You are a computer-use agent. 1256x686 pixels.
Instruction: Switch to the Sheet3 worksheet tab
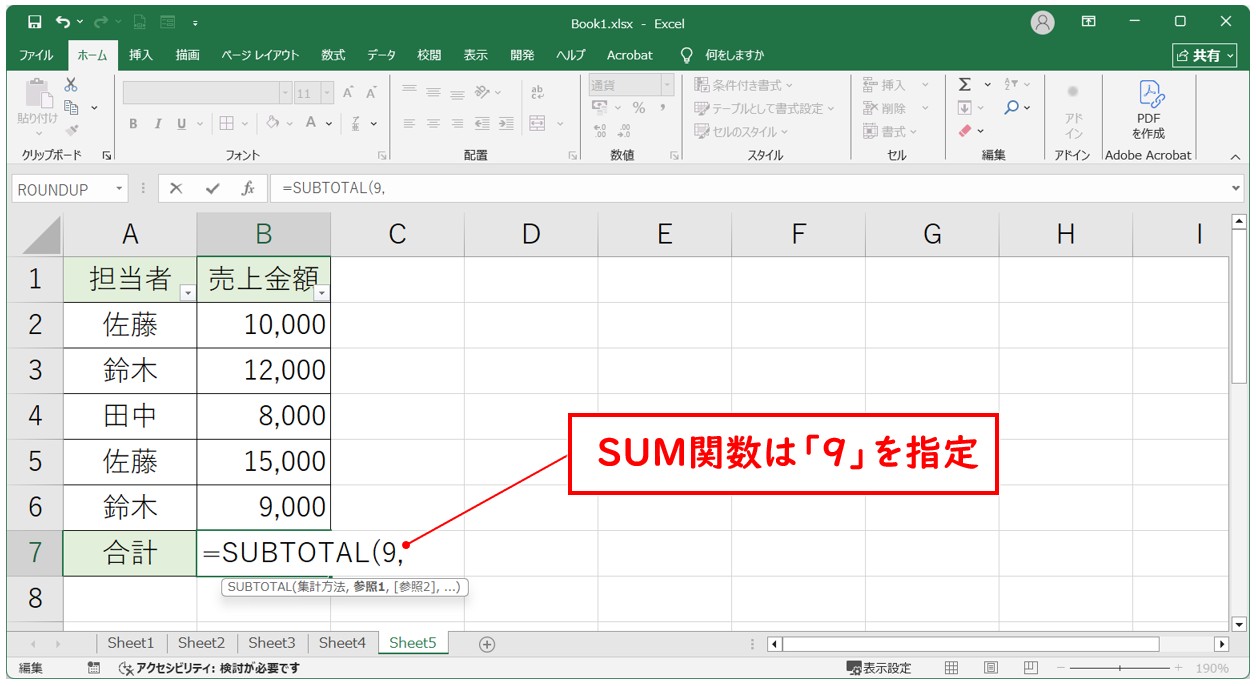pos(271,643)
